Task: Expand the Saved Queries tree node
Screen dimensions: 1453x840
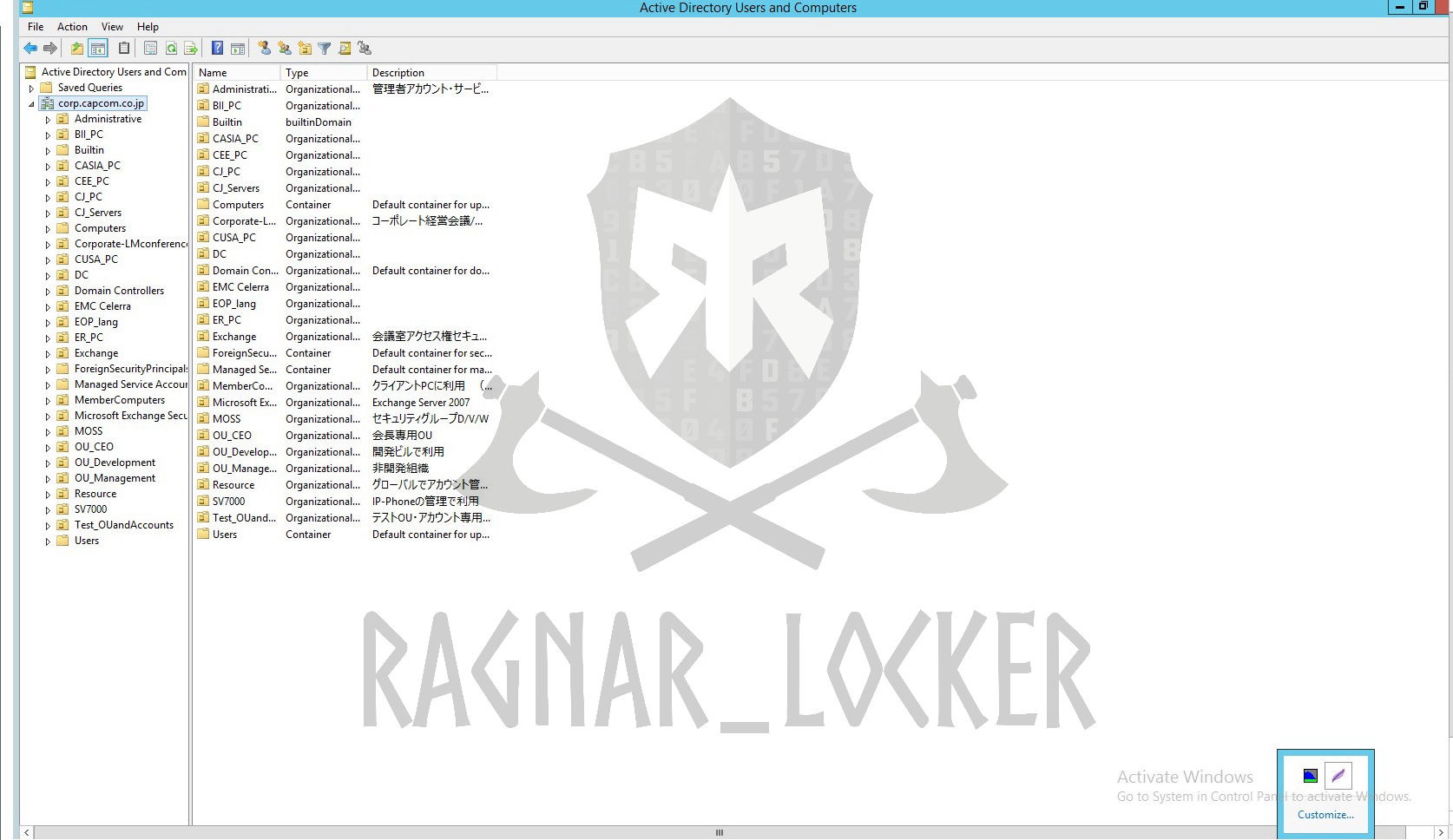Action: 32,89
